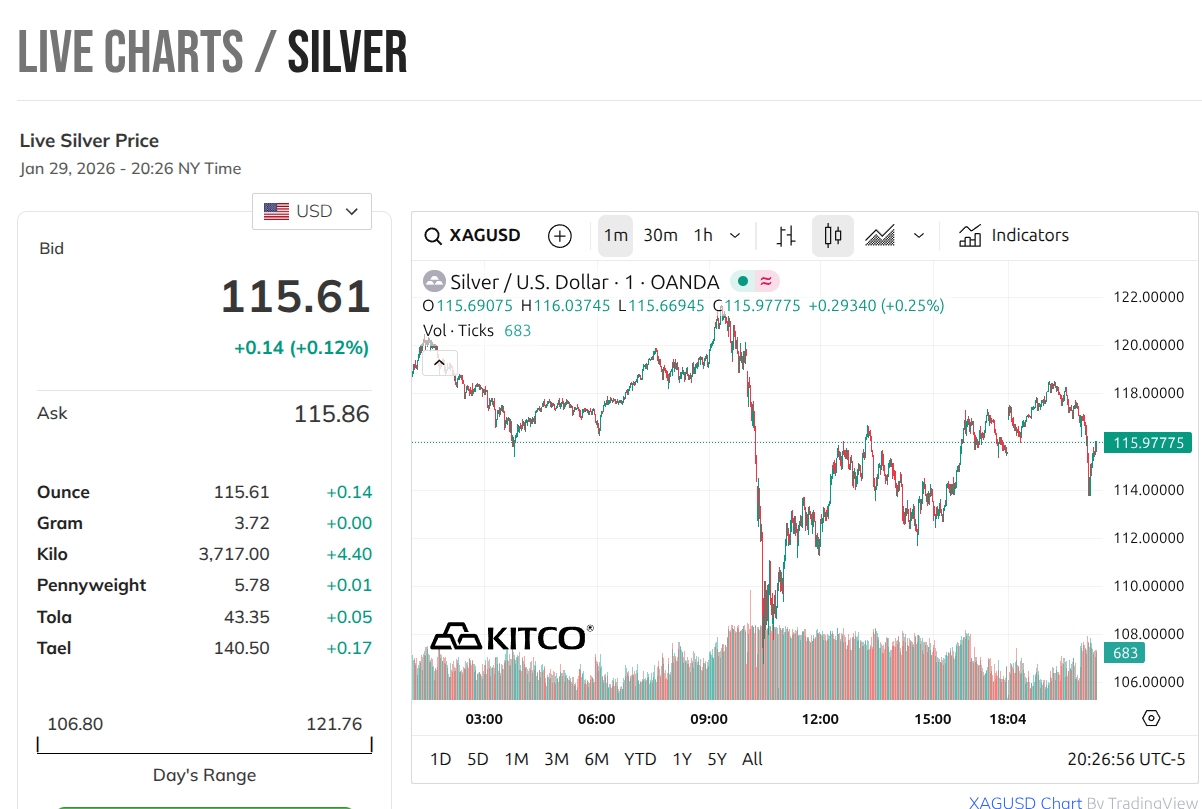Click the Kitco logo on chart

pyautogui.click(x=511, y=636)
